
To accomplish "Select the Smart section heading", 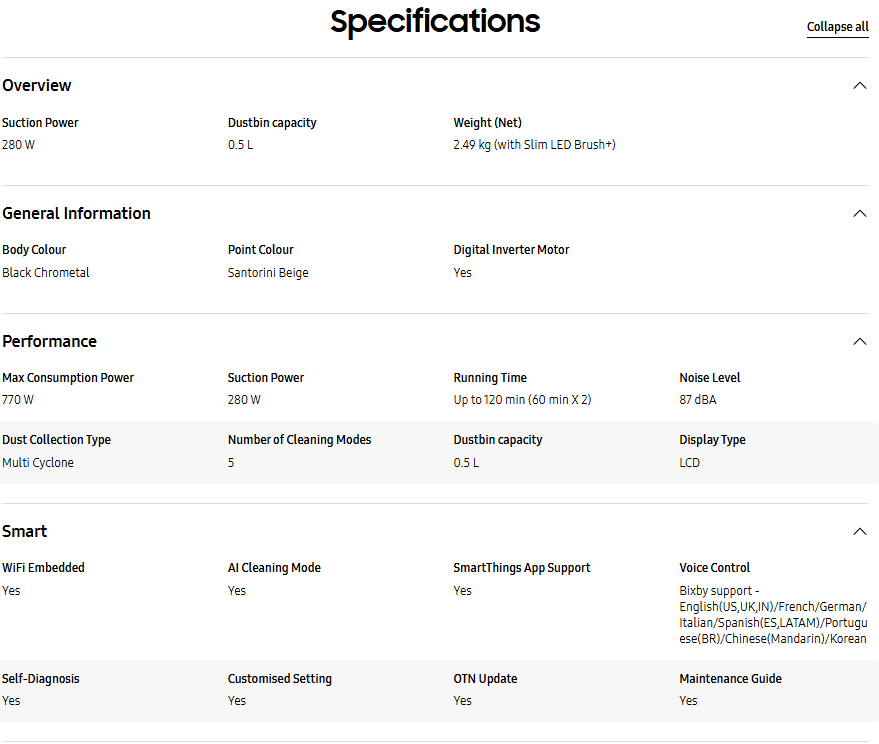I will click(x=24, y=531).
